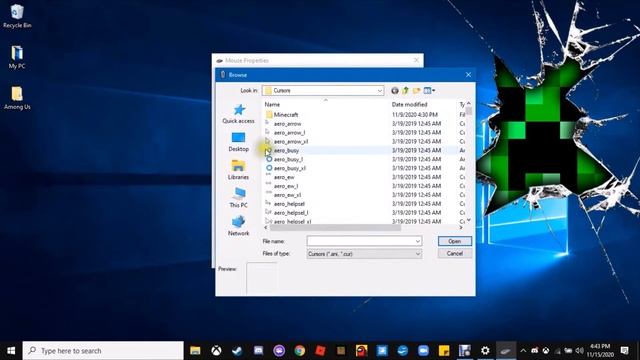Viewport: 640px width, 360px height.
Task: Open the Recycle Bin desktop icon
Action: pos(17,16)
